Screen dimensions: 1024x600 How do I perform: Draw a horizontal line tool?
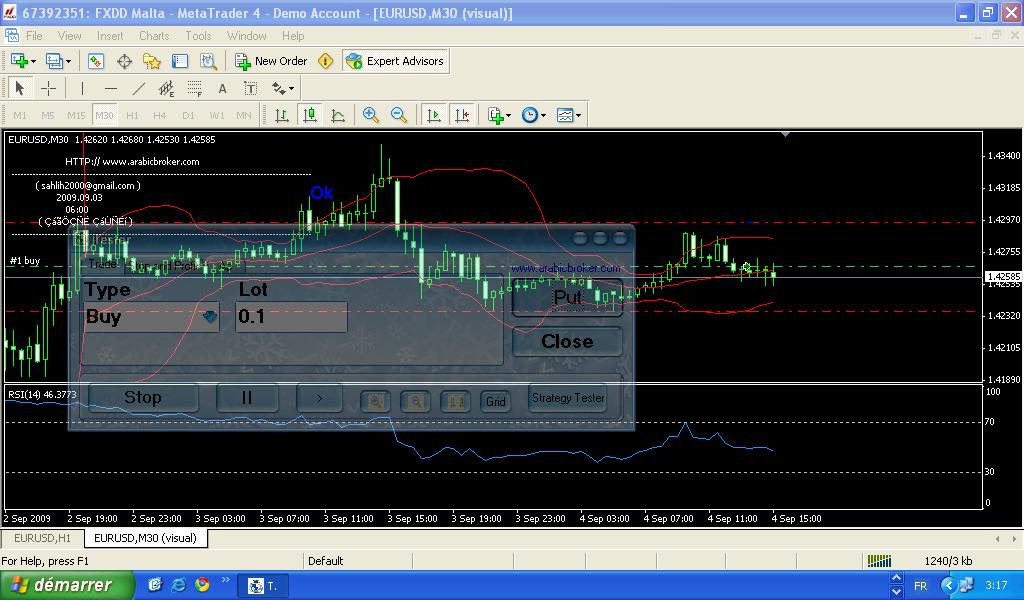pos(111,88)
